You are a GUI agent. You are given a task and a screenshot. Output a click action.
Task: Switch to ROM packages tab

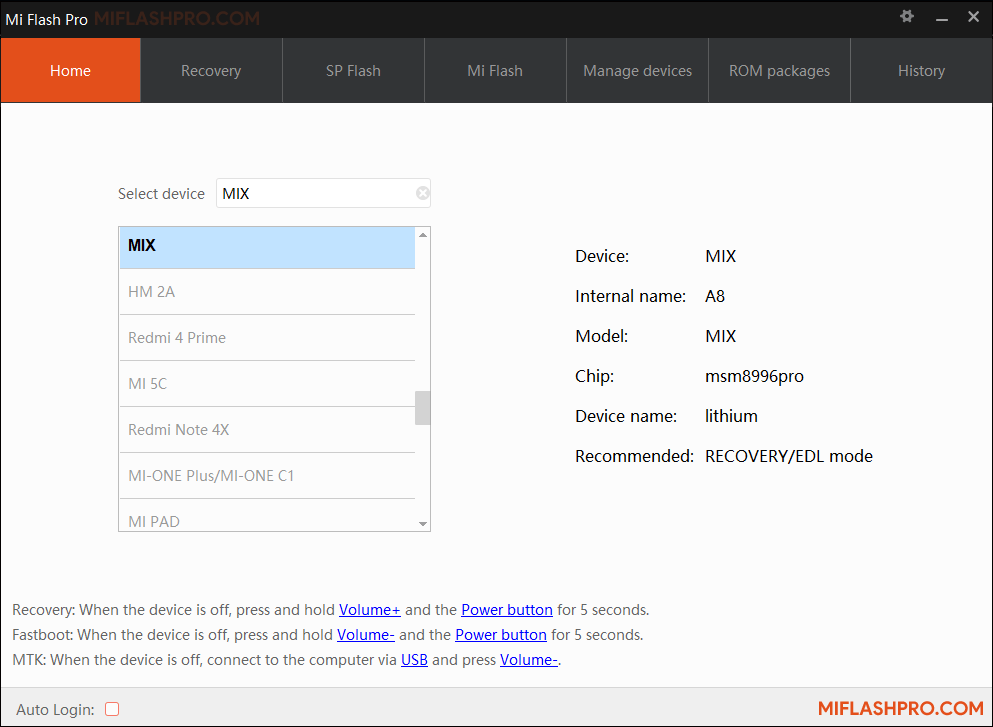(x=779, y=70)
